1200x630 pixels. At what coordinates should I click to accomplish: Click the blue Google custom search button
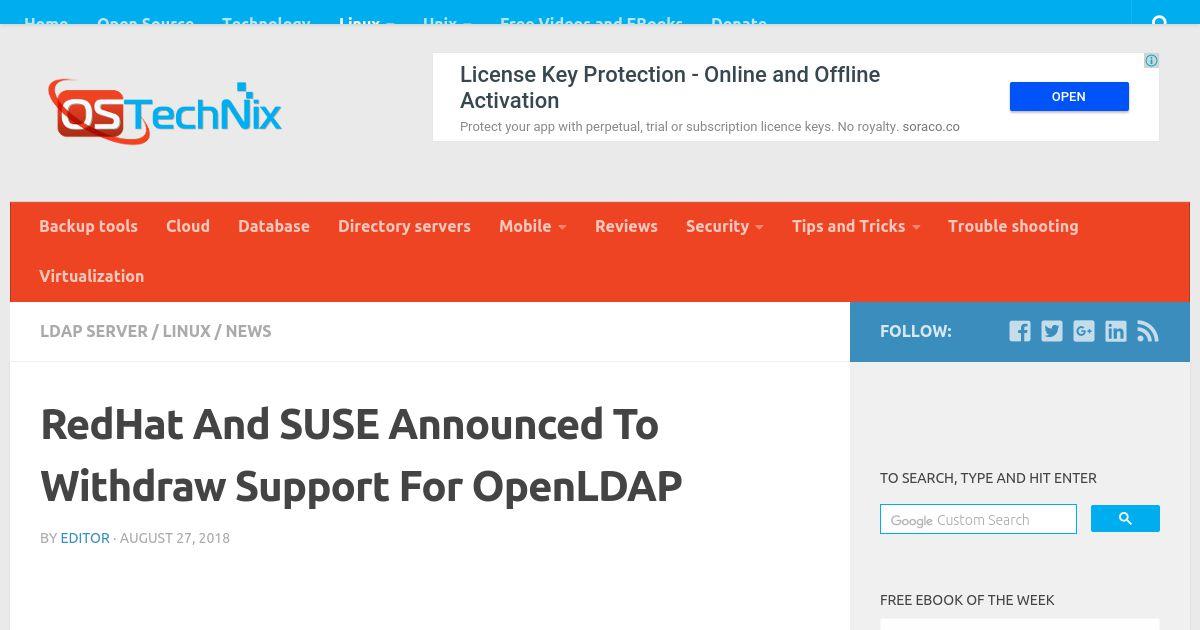click(1125, 519)
